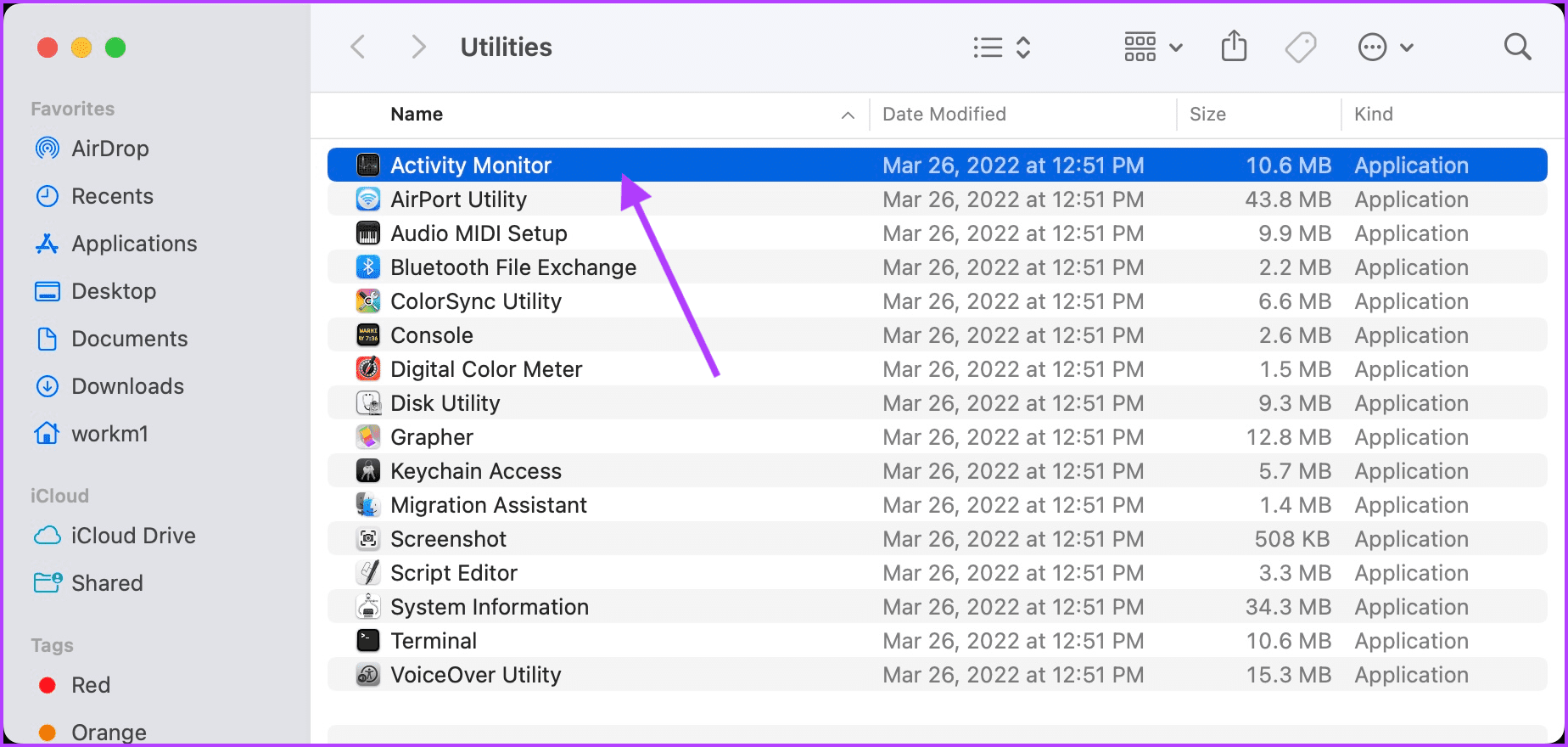The height and width of the screenshot is (747, 1568).
Task: Click the Grapher app icon
Action: tap(368, 436)
